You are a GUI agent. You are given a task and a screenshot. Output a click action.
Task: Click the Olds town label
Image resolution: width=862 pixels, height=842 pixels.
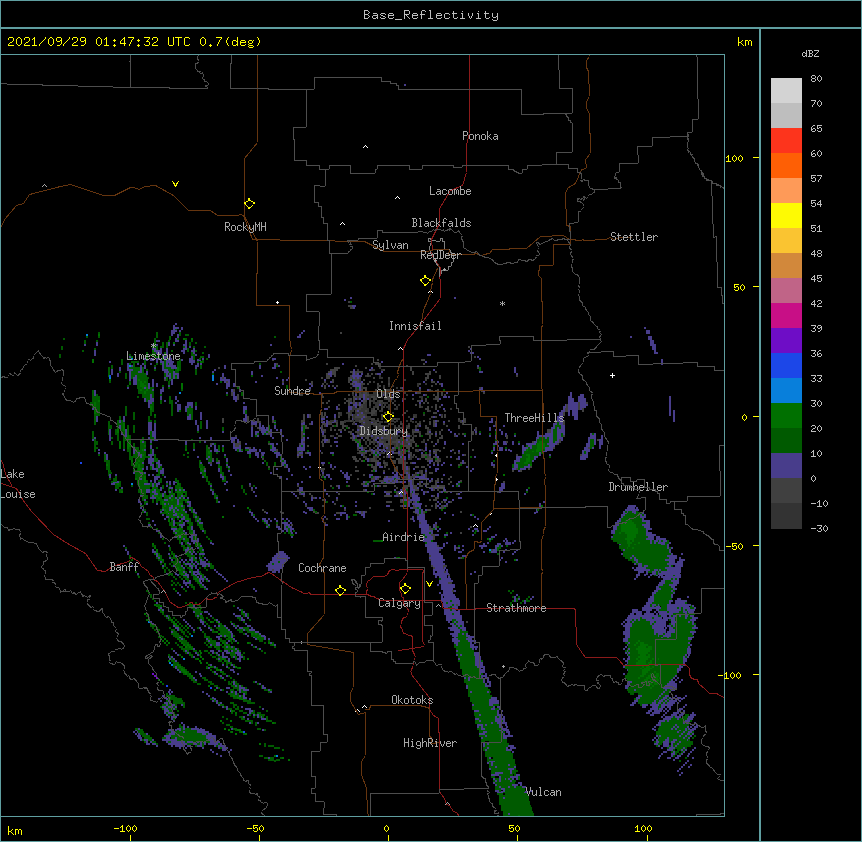[x=388, y=394]
